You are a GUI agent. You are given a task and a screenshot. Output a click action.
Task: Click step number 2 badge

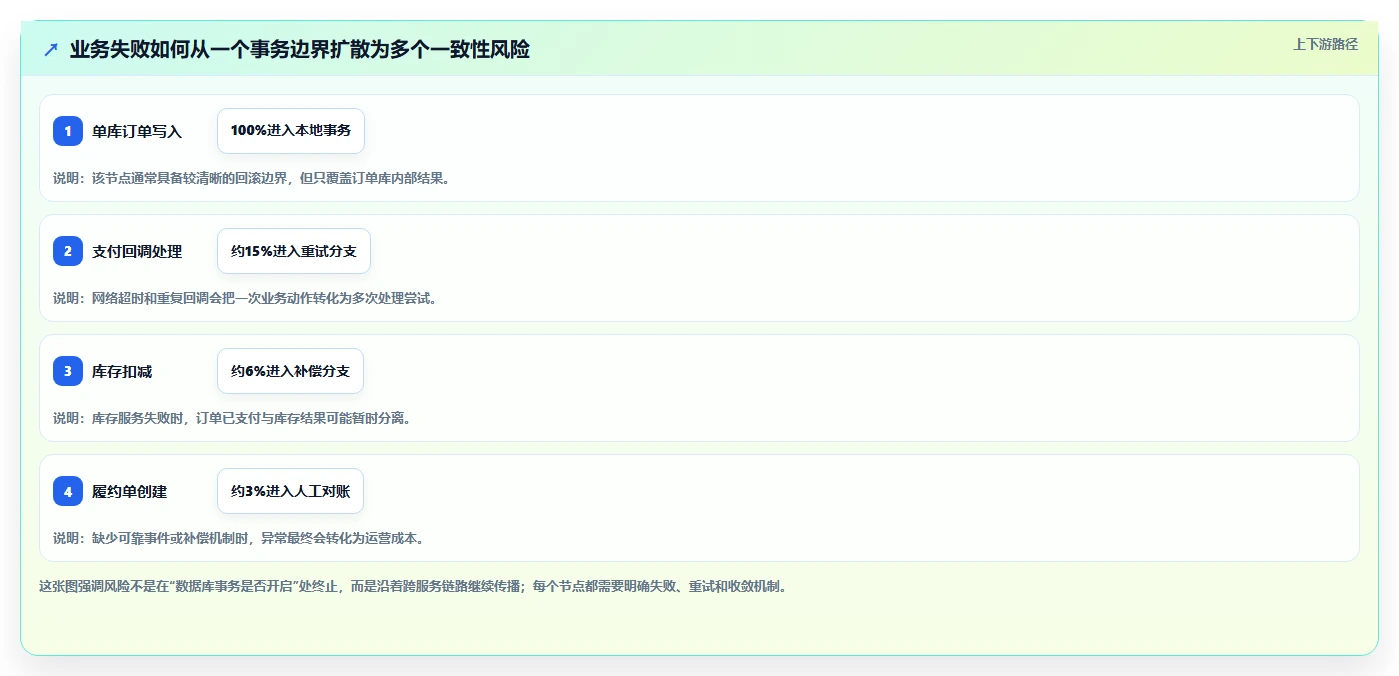(68, 251)
